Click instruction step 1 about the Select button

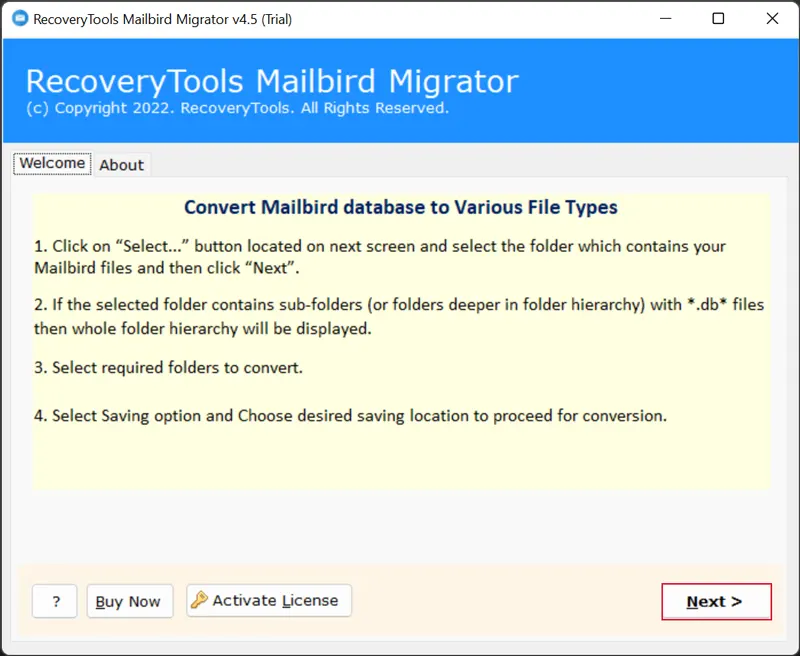(380, 257)
